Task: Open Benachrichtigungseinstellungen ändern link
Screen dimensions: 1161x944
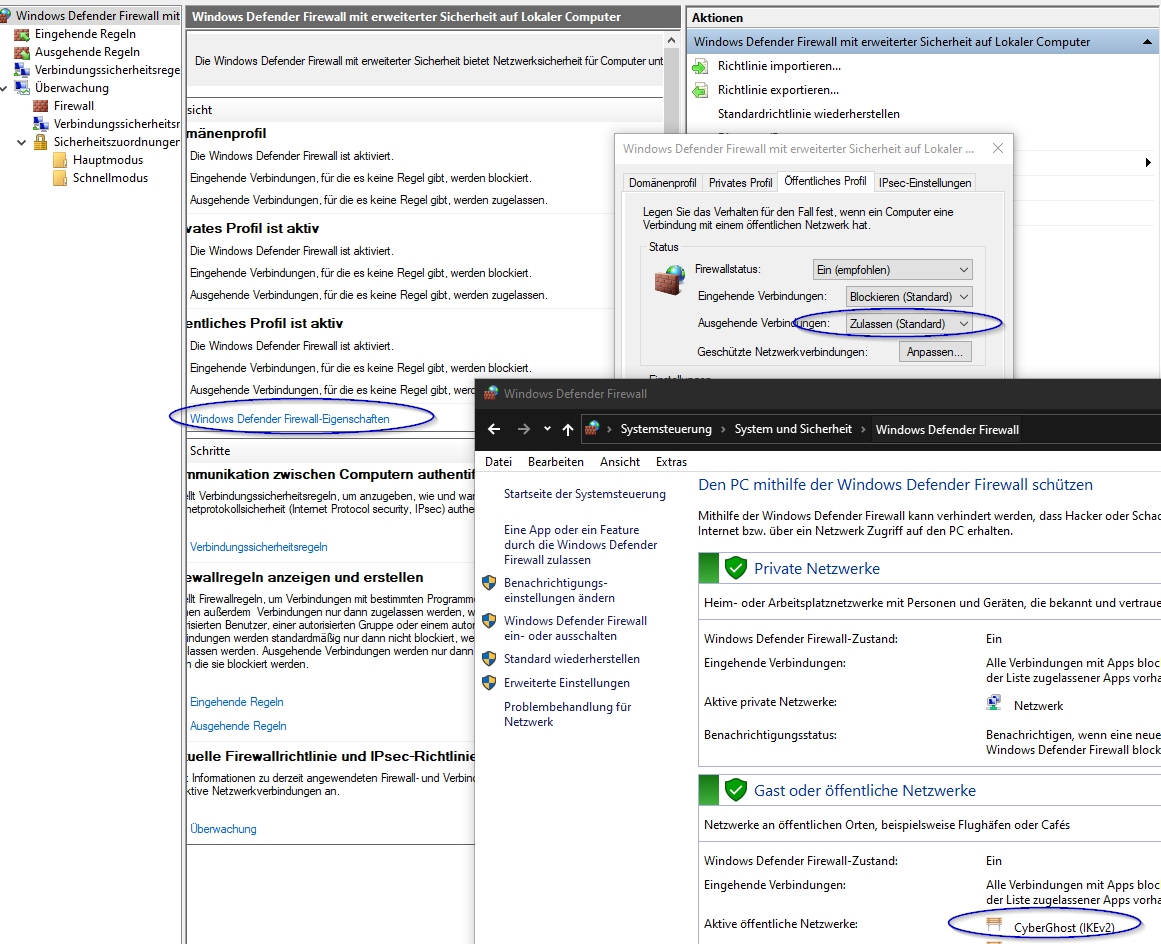Action: coord(559,591)
